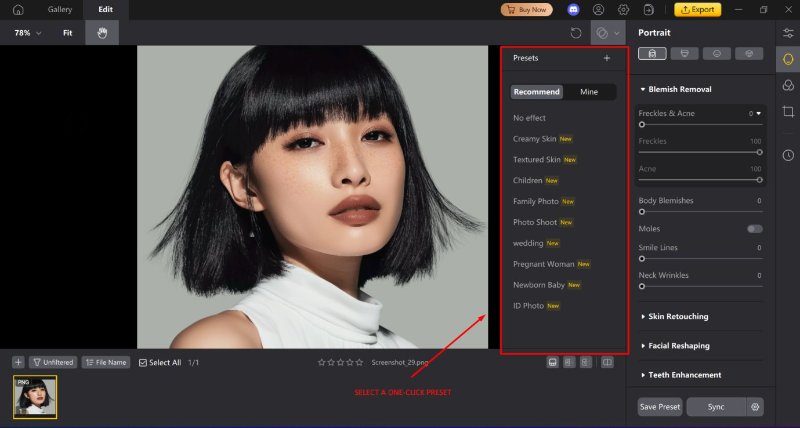Expand the Freckles & Acne dropdown arrow

(x=759, y=113)
